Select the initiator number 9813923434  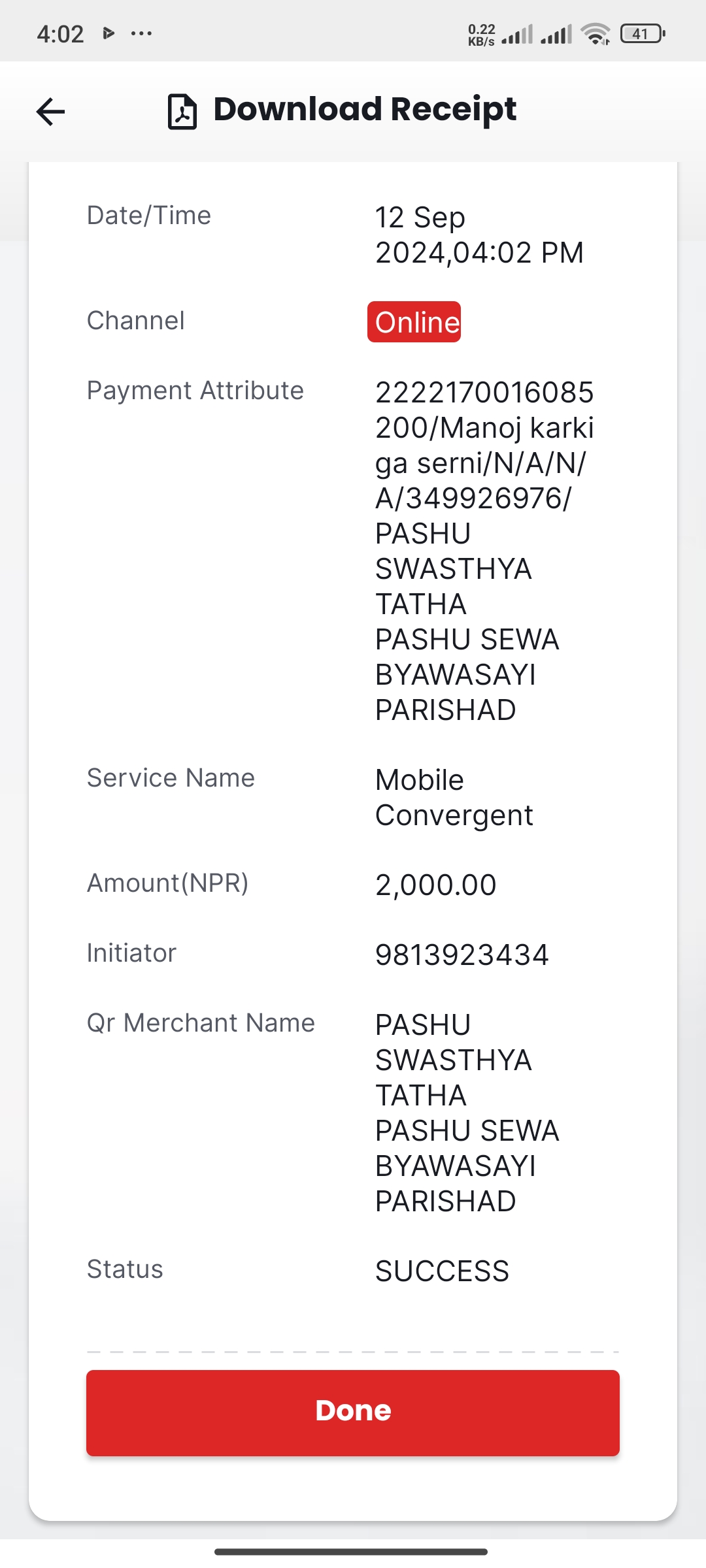pyautogui.click(x=462, y=955)
